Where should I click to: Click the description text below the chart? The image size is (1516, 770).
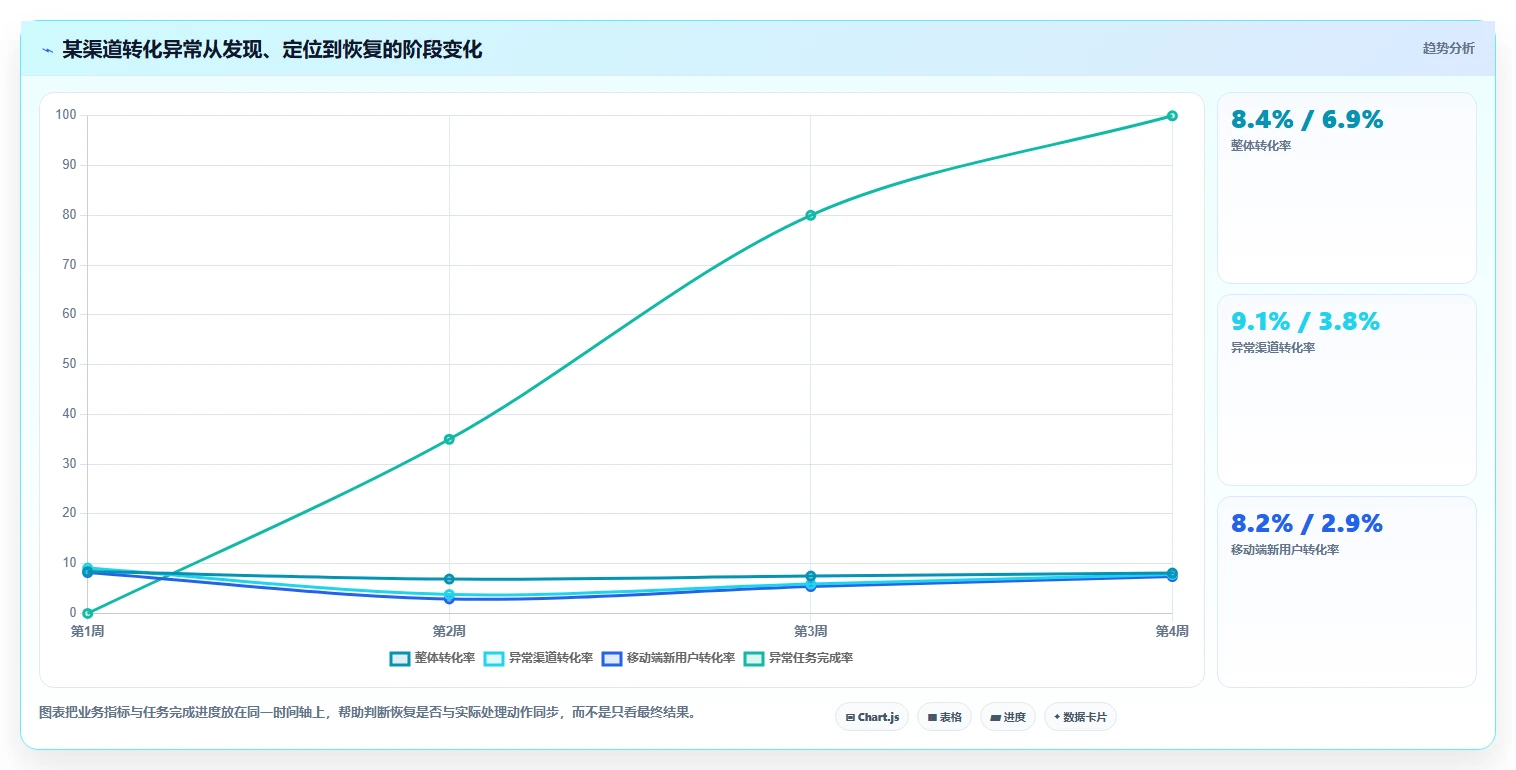(368, 713)
